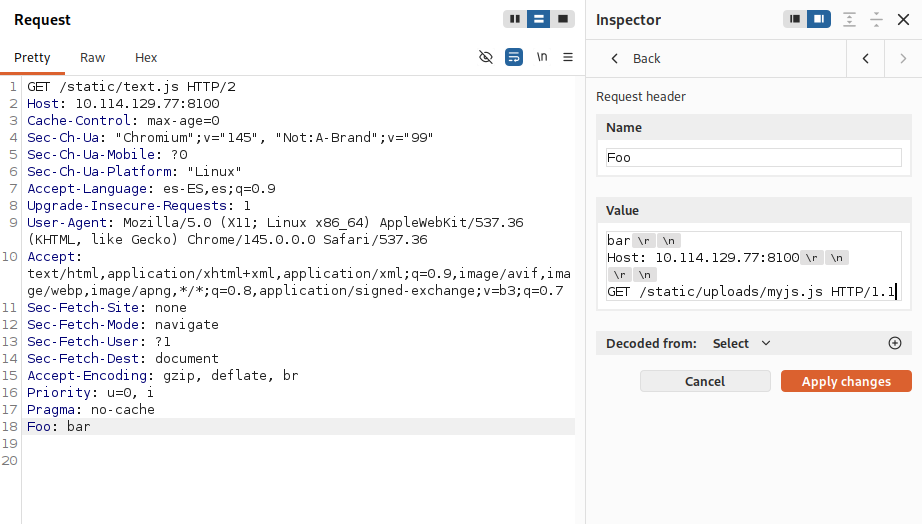Open the Hex tab
Screen dimensions: 922x524
(146, 58)
